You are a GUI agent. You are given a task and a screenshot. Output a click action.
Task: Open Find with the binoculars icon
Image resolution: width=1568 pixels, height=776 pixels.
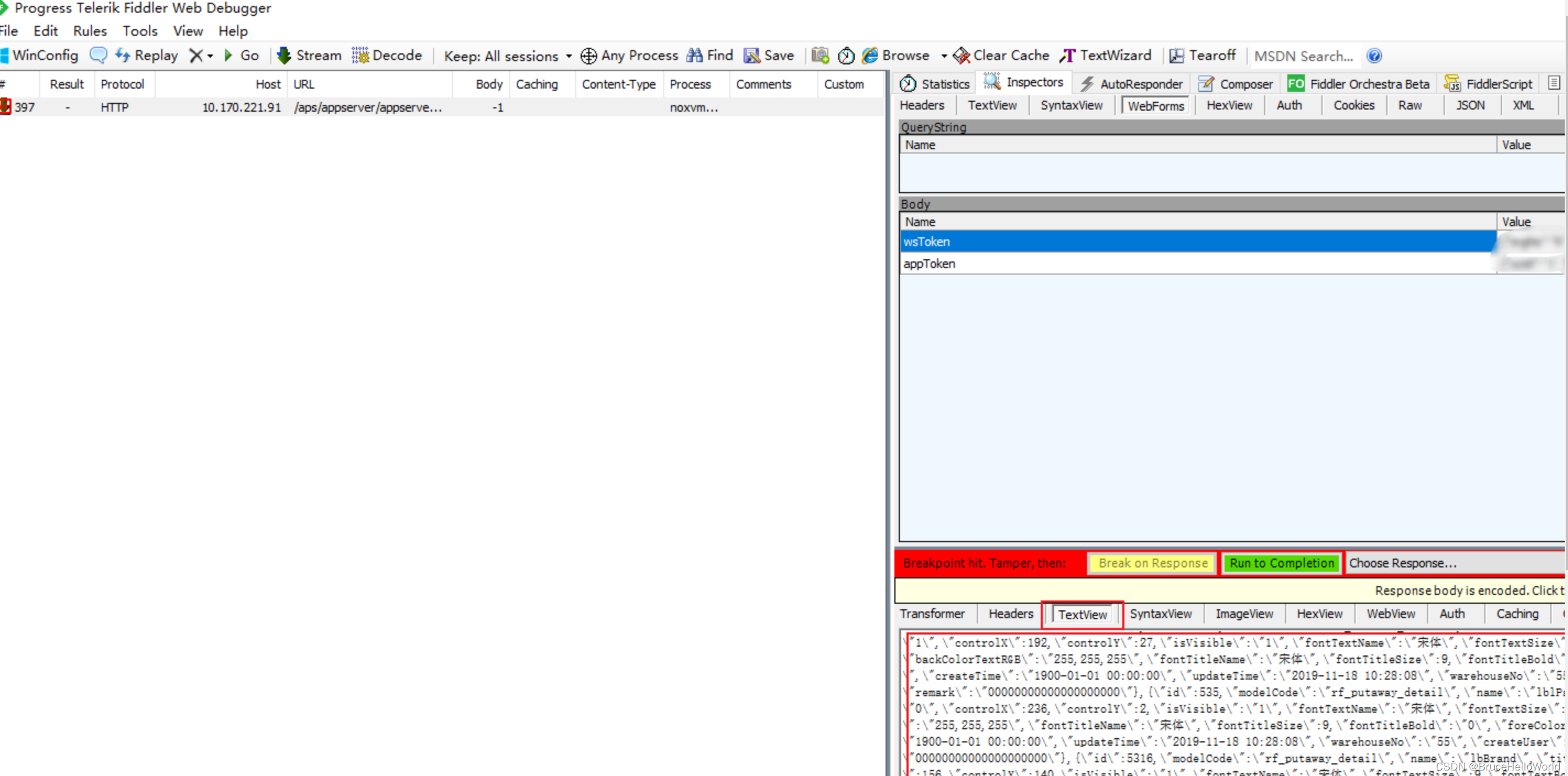pyautogui.click(x=695, y=56)
